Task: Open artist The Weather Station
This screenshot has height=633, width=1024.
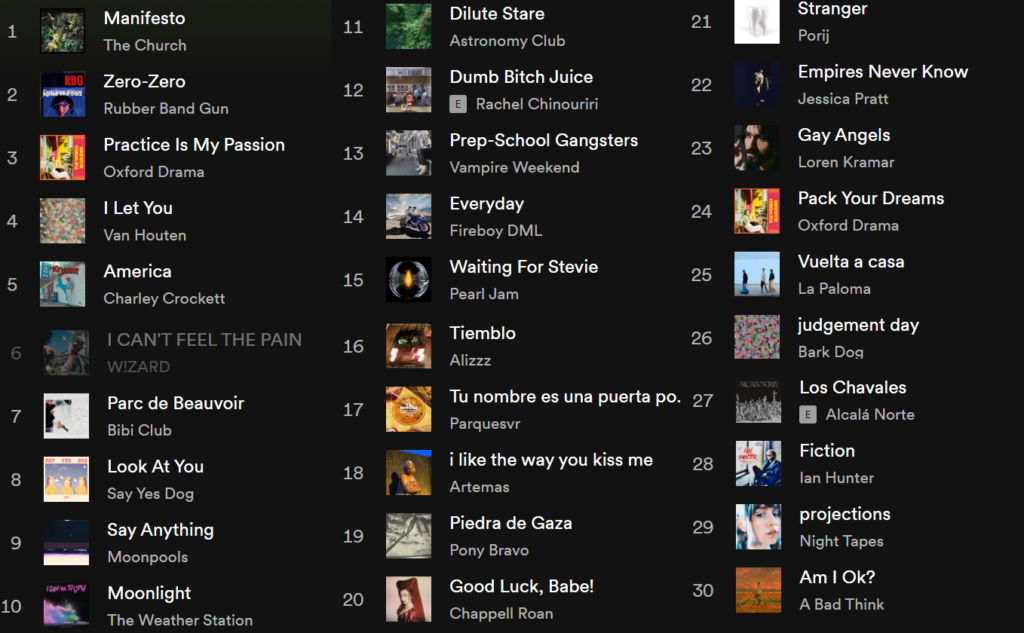Action: [x=180, y=620]
